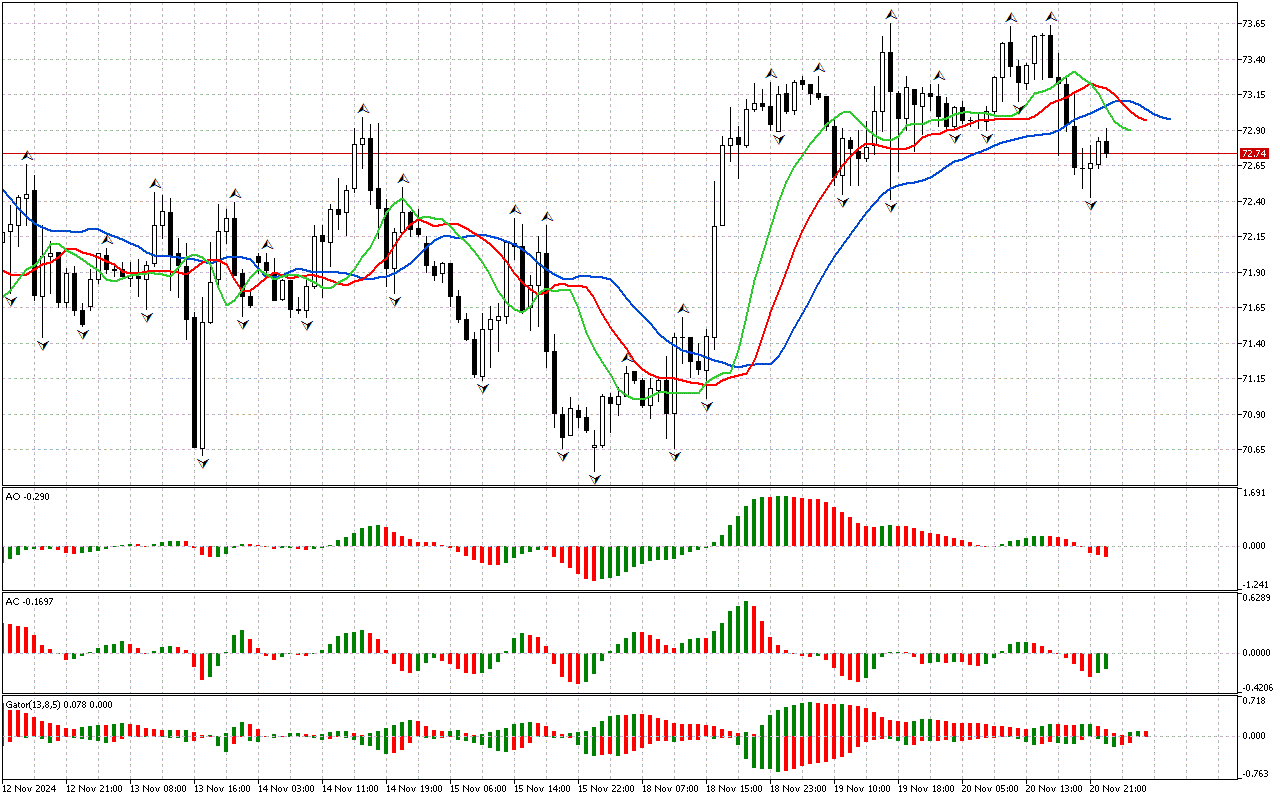The height and width of the screenshot is (800, 1280).
Task: Click the 15 Nov 22:00 time label
Action: point(606,789)
